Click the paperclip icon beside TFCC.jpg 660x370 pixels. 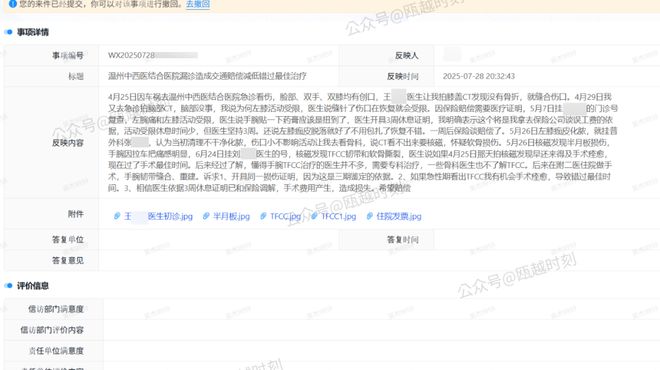point(263,216)
